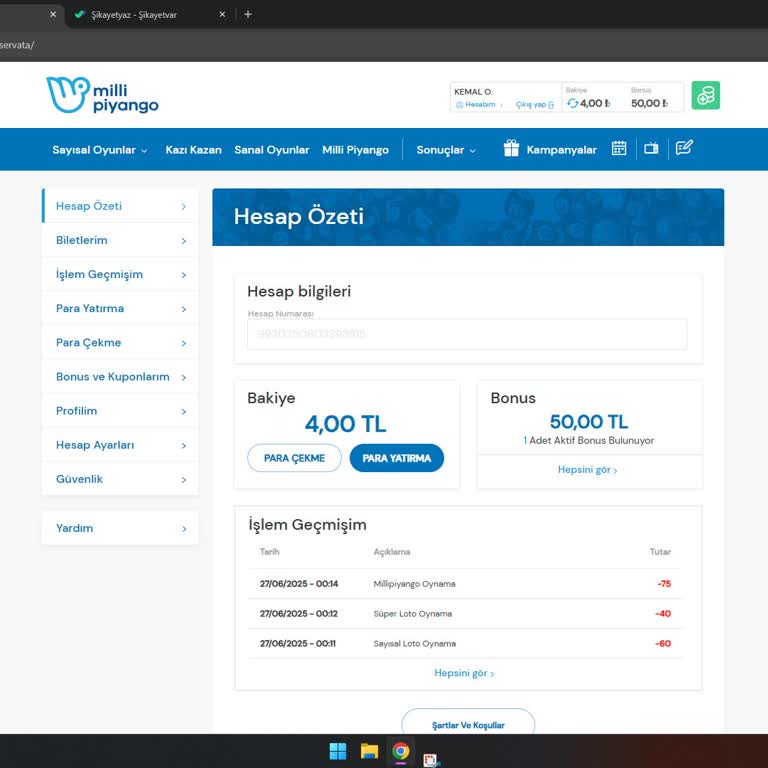Screen dimensions: 768x768
Task: Open the Hesabım account dropdown
Action: [x=480, y=104]
